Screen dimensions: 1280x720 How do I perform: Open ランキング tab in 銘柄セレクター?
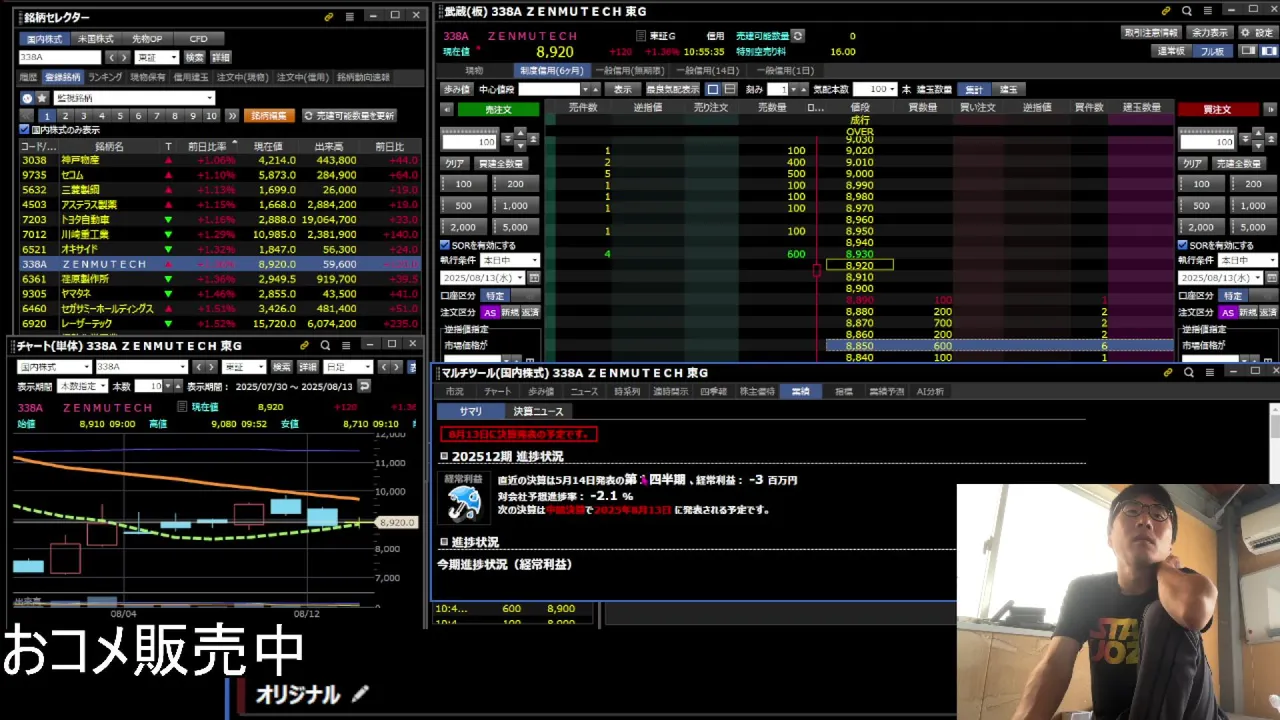click(x=105, y=77)
